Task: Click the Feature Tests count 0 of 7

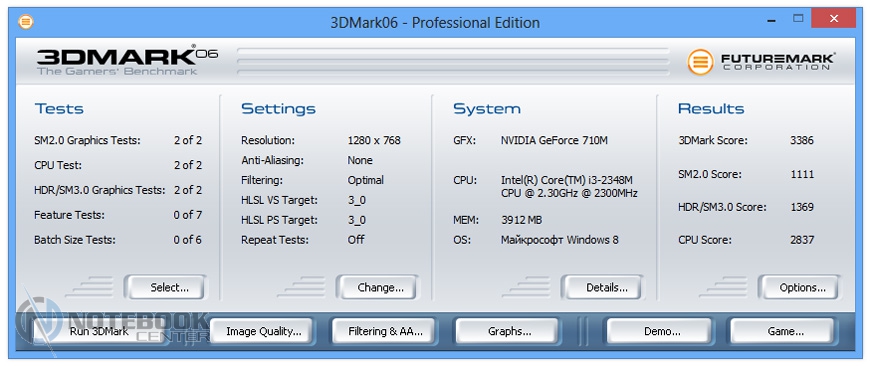Action: (x=188, y=215)
